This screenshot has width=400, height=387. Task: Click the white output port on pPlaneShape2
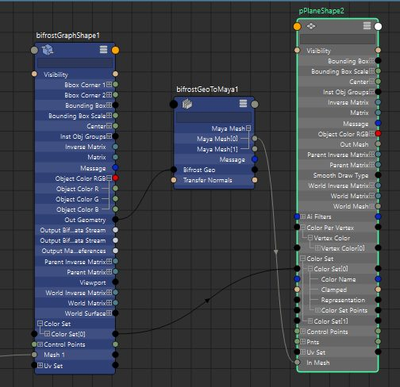point(378,26)
